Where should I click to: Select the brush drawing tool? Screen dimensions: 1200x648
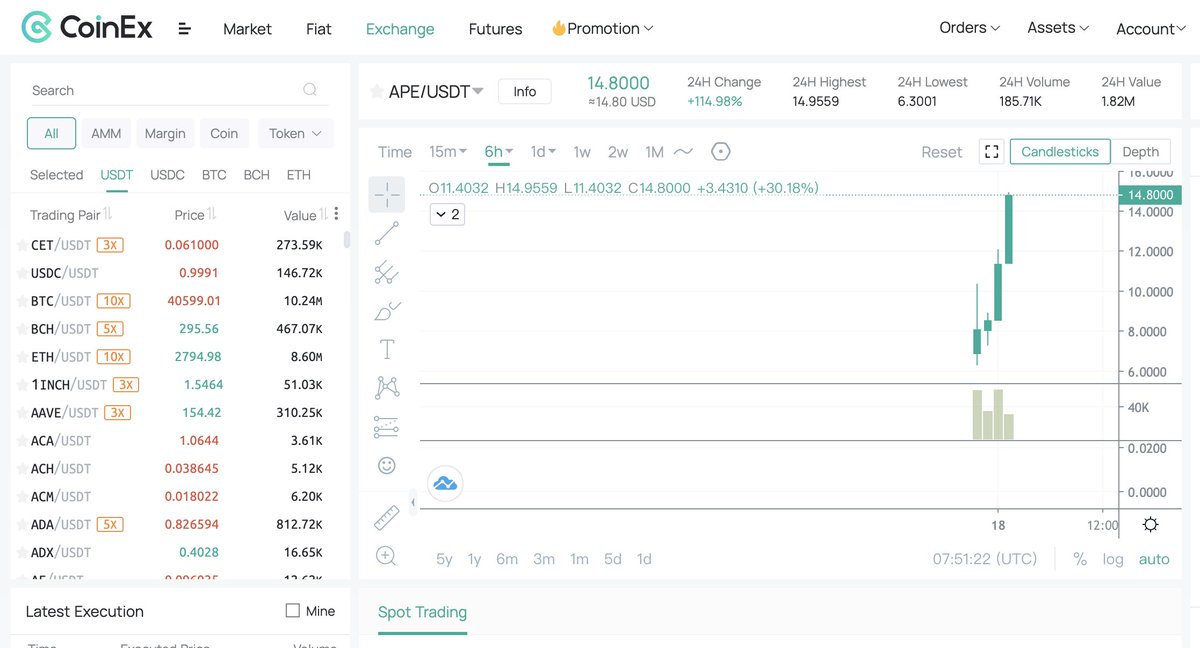pyautogui.click(x=387, y=311)
